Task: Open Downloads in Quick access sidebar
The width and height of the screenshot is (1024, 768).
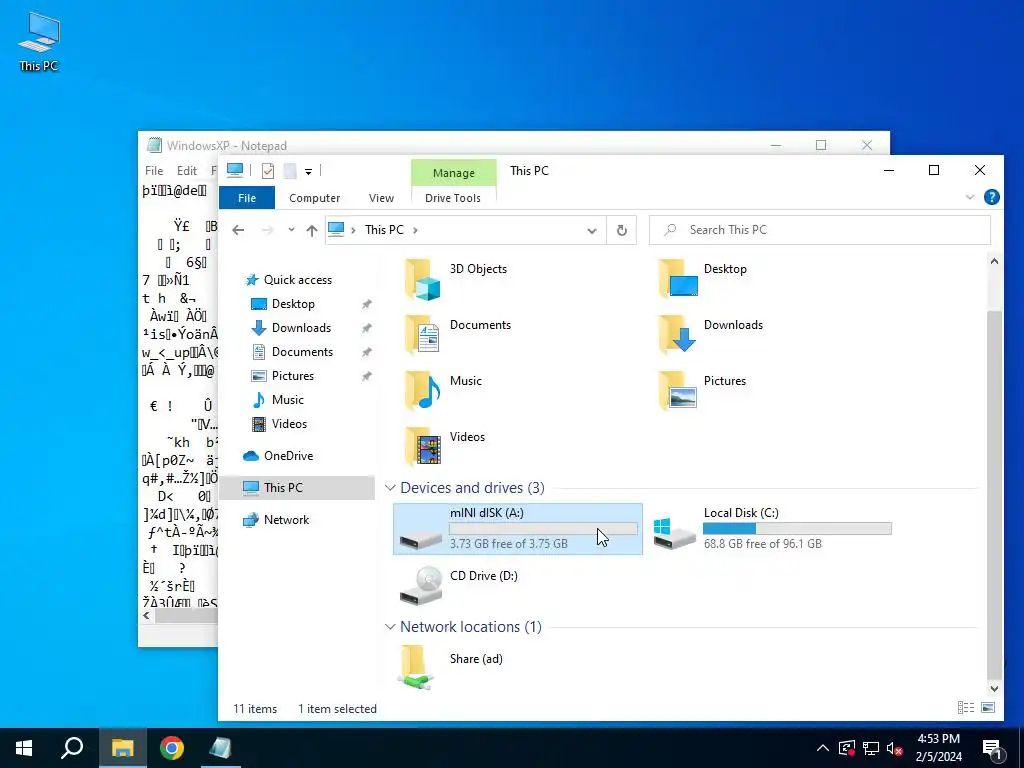Action: tap(301, 328)
